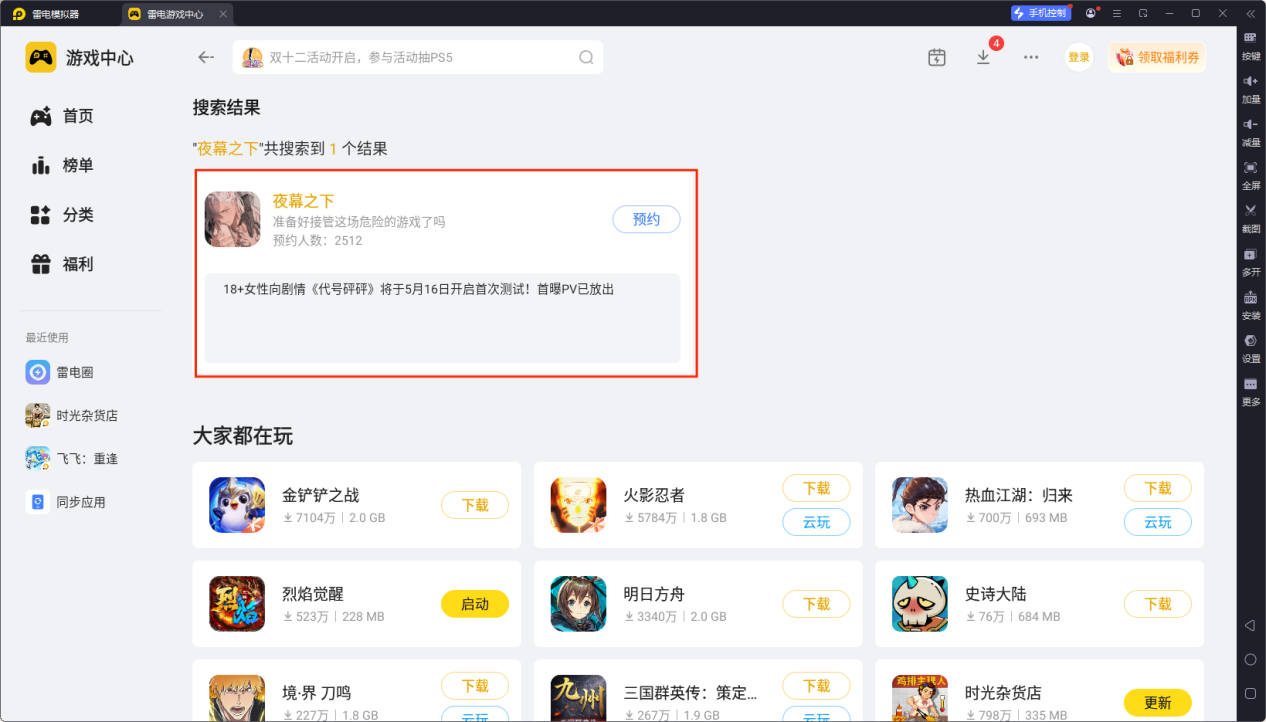Click the 登录 login button

1079,57
